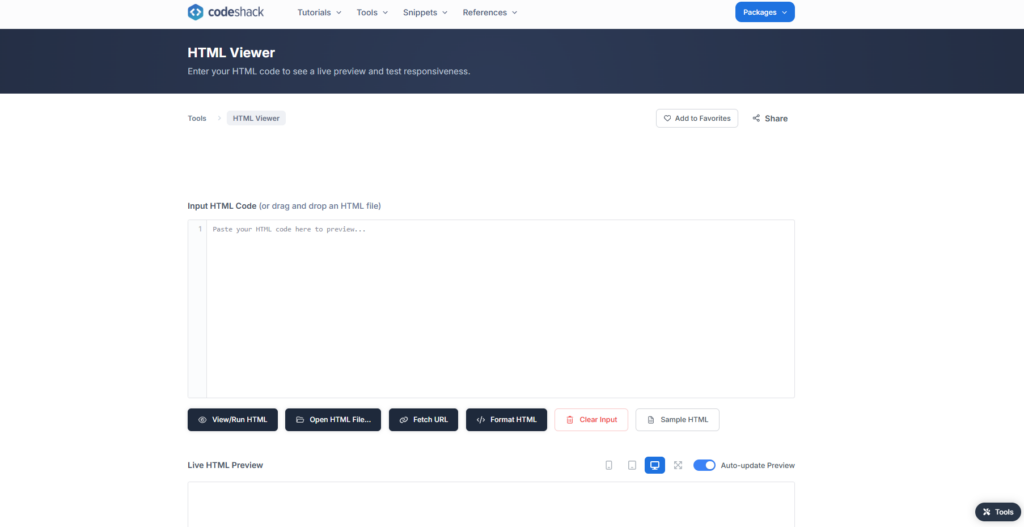The height and width of the screenshot is (527, 1024).
Task: Go to the Tools breadcrumb link
Action: click(197, 118)
